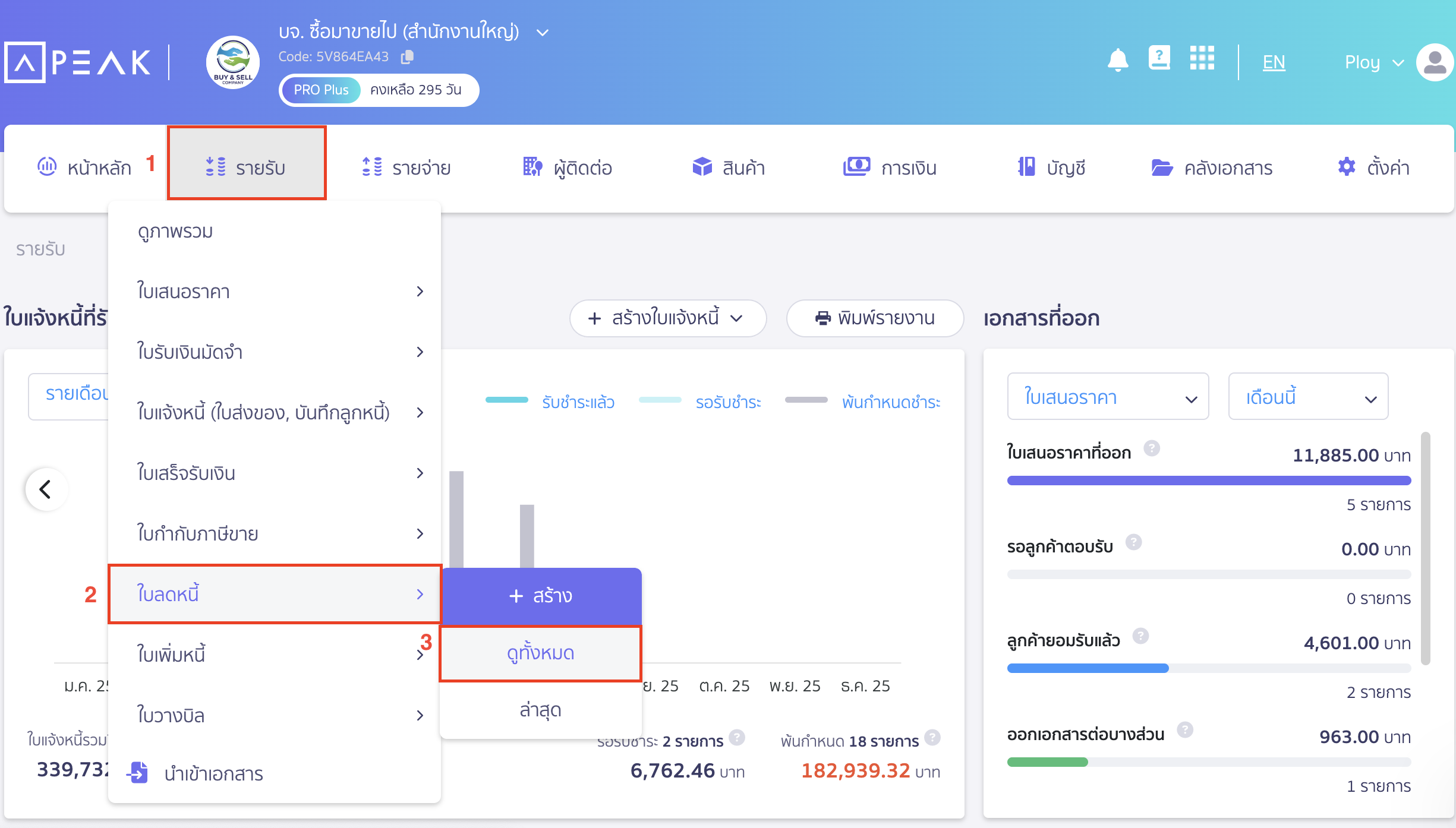The height and width of the screenshot is (828, 1456).
Task: Open the Ploy user menu
Action: (1374, 62)
